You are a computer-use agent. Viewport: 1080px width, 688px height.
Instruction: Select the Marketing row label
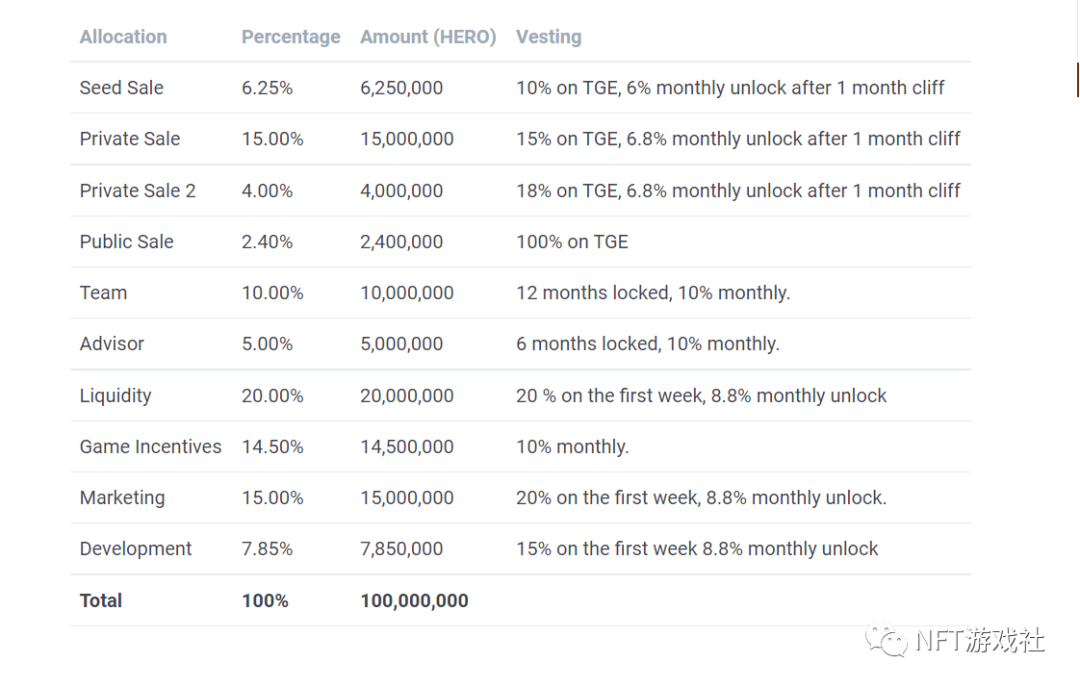pos(122,498)
